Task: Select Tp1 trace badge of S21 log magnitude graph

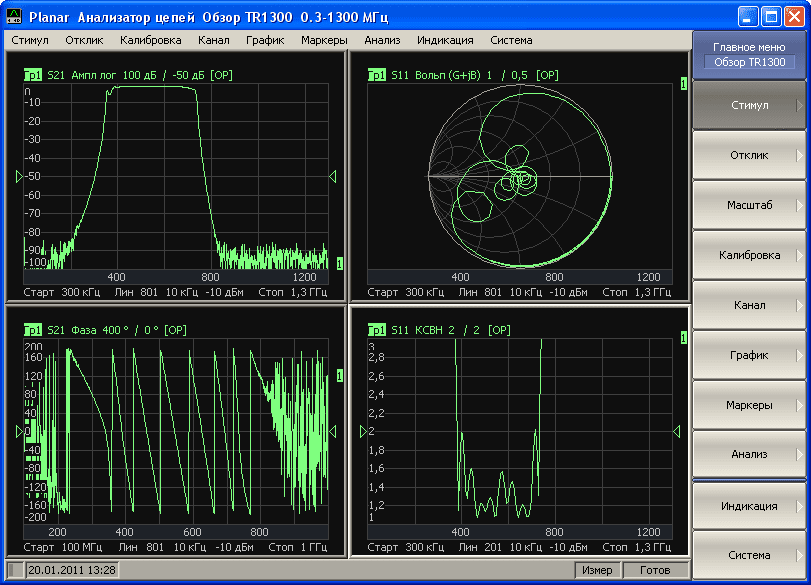Action: point(32,75)
